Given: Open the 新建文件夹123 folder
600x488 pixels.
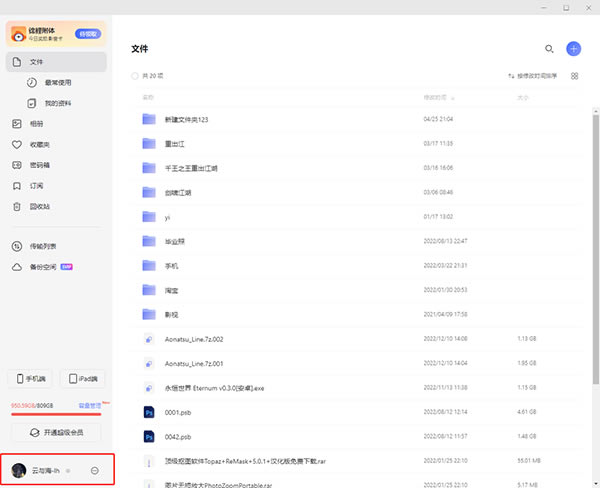Looking at the screenshot, I should (187, 119).
